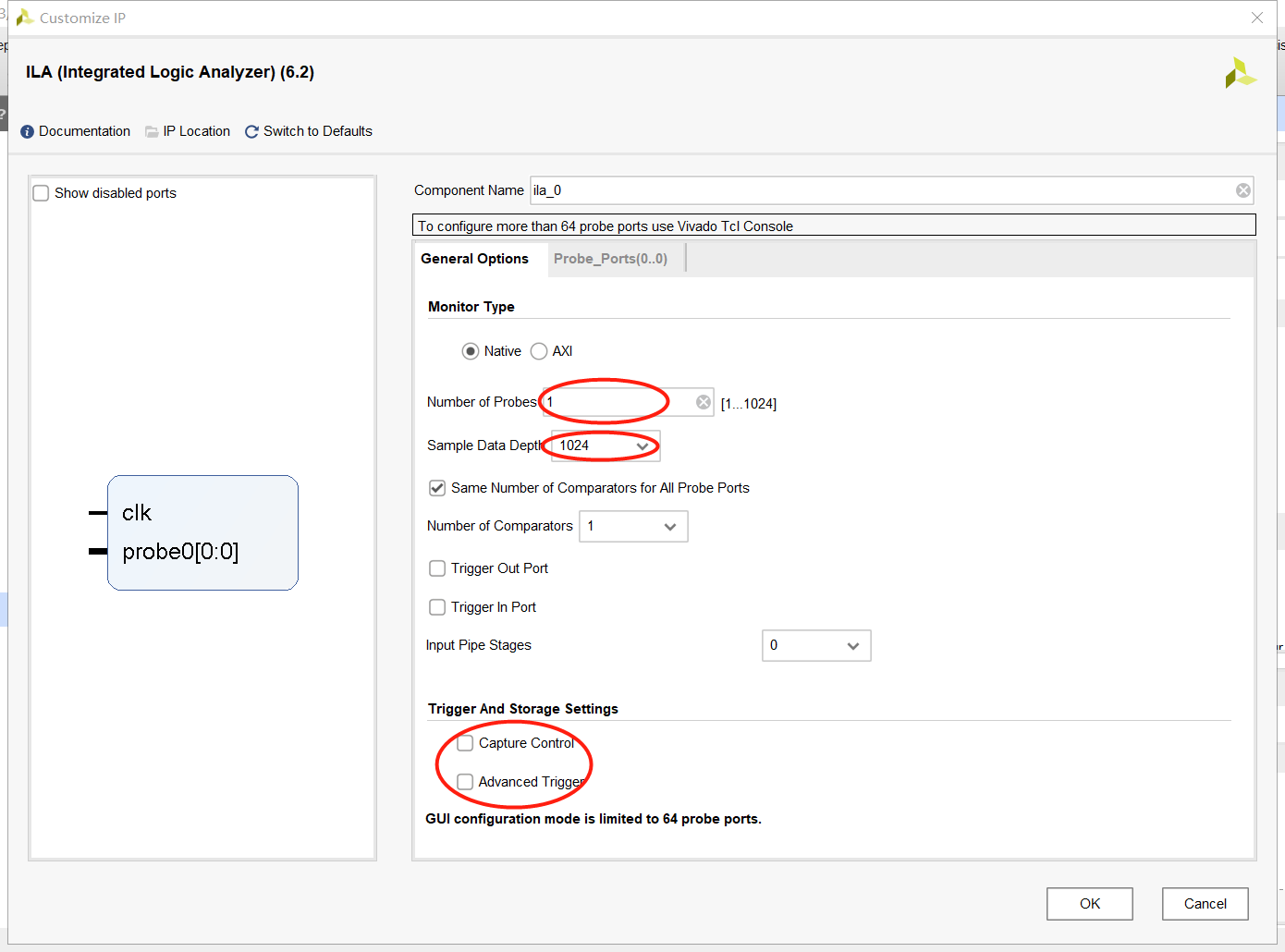This screenshot has width=1285, height=952.
Task: Click the ila_0 block symbol in preview
Action: (202, 532)
